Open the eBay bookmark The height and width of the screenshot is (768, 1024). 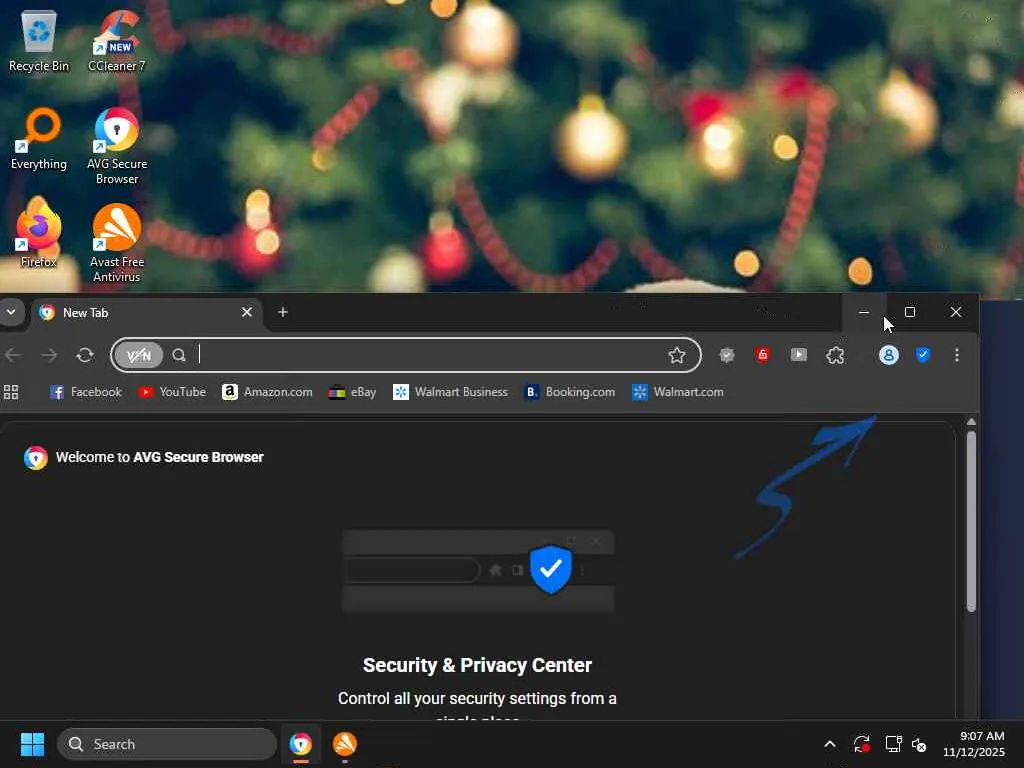[353, 392]
